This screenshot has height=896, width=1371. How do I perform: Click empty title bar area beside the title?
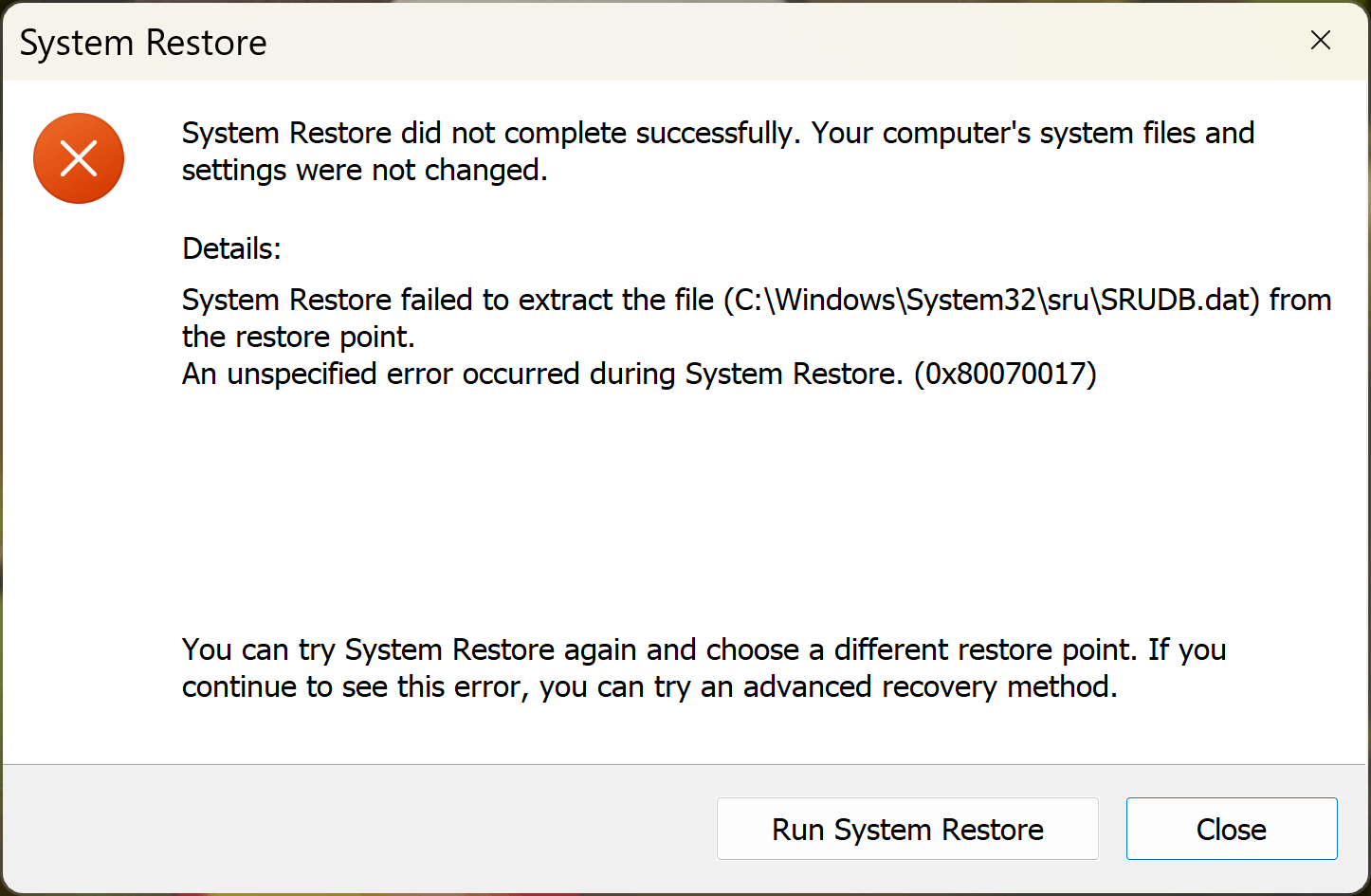(759, 43)
